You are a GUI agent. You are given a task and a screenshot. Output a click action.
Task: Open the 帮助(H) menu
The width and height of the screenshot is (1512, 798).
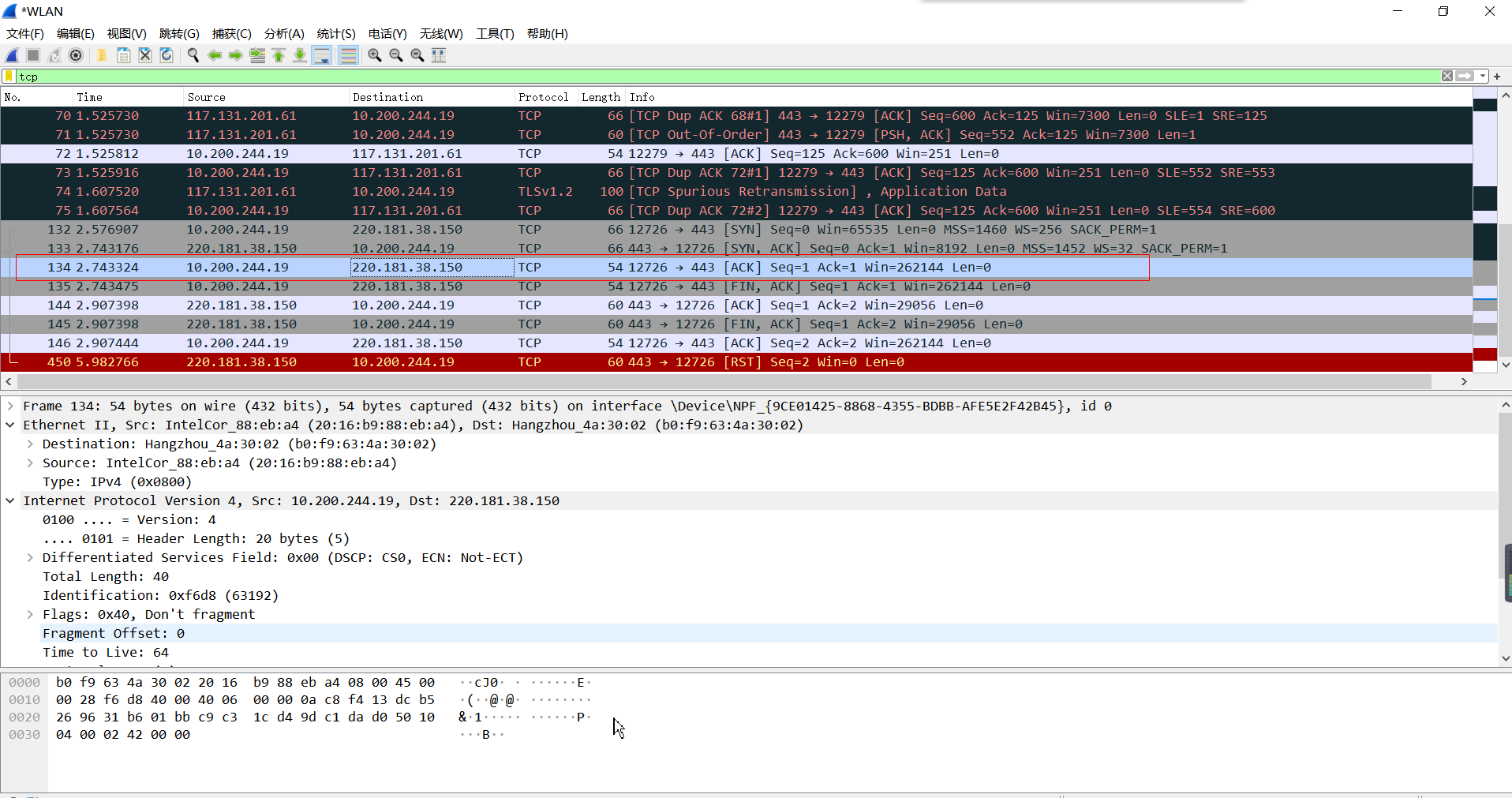click(x=548, y=34)
